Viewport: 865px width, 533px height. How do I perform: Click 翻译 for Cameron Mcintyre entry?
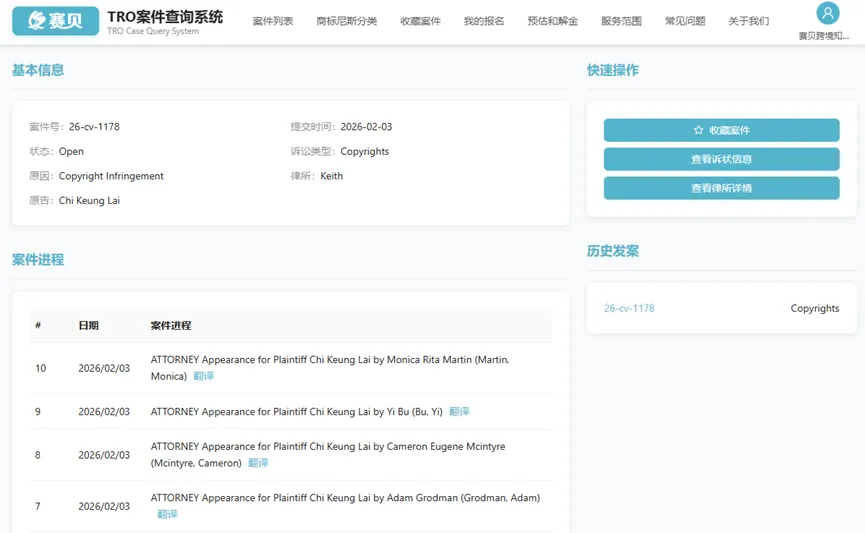click(258, 463)
